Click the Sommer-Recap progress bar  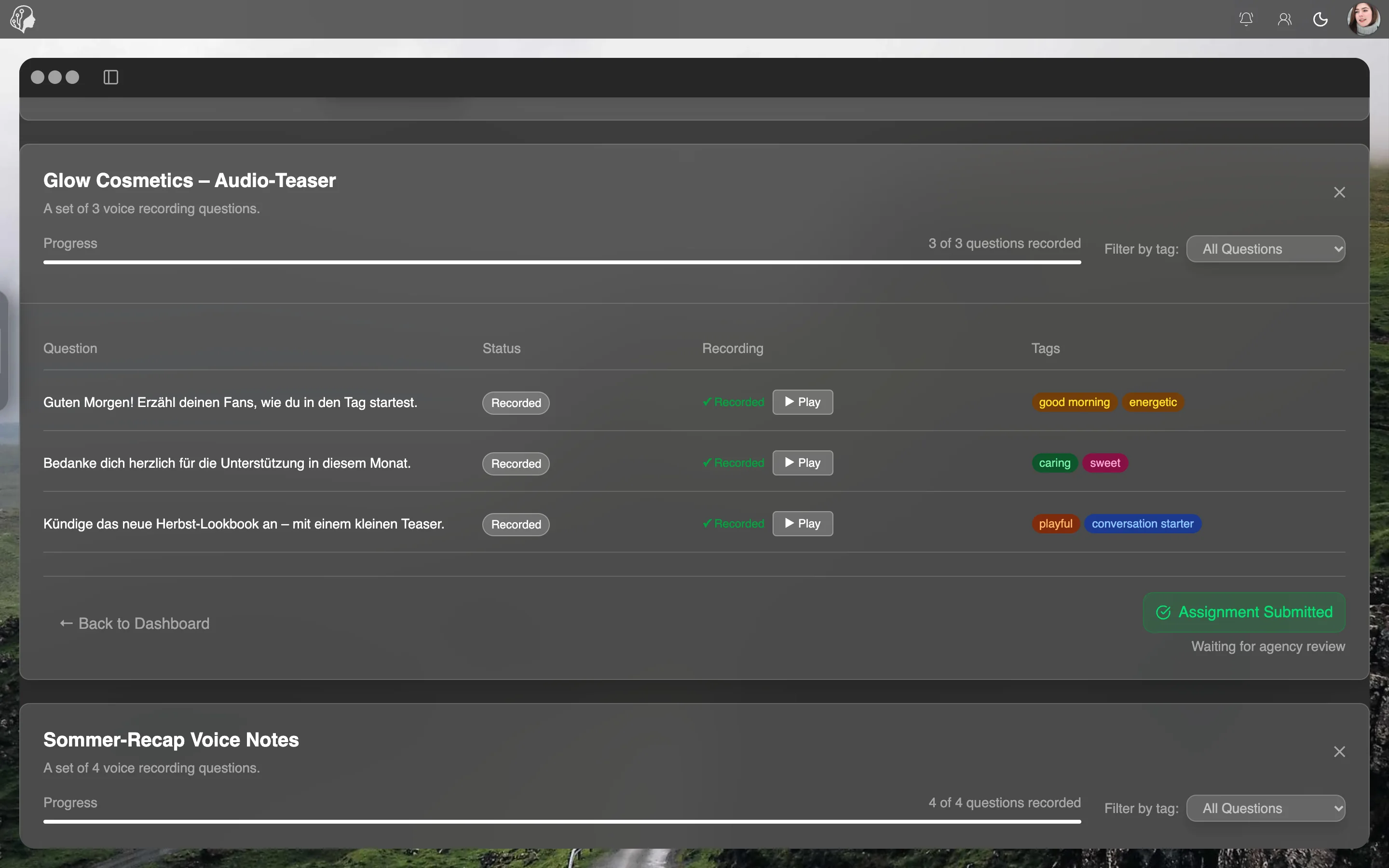click(562, 822)
